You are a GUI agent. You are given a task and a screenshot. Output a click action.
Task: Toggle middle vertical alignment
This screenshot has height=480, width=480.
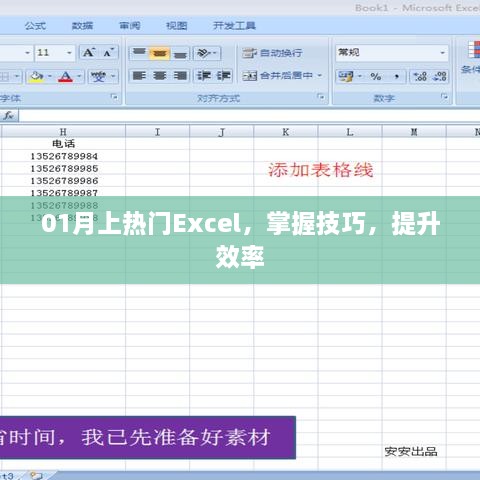point(159,53)
